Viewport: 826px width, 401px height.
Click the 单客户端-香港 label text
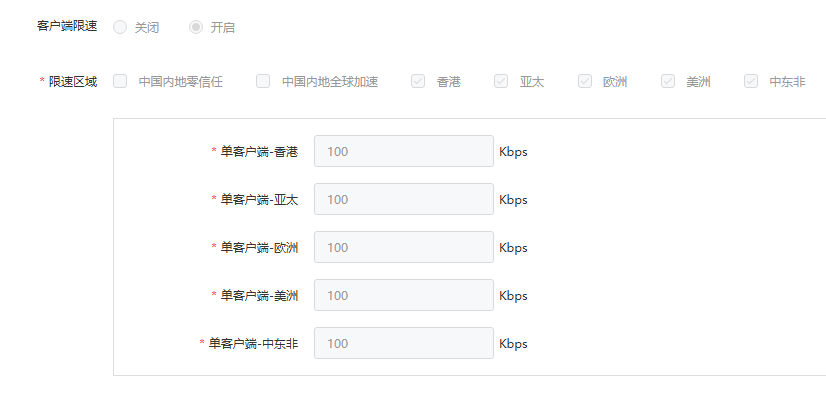tap(259, 152)
